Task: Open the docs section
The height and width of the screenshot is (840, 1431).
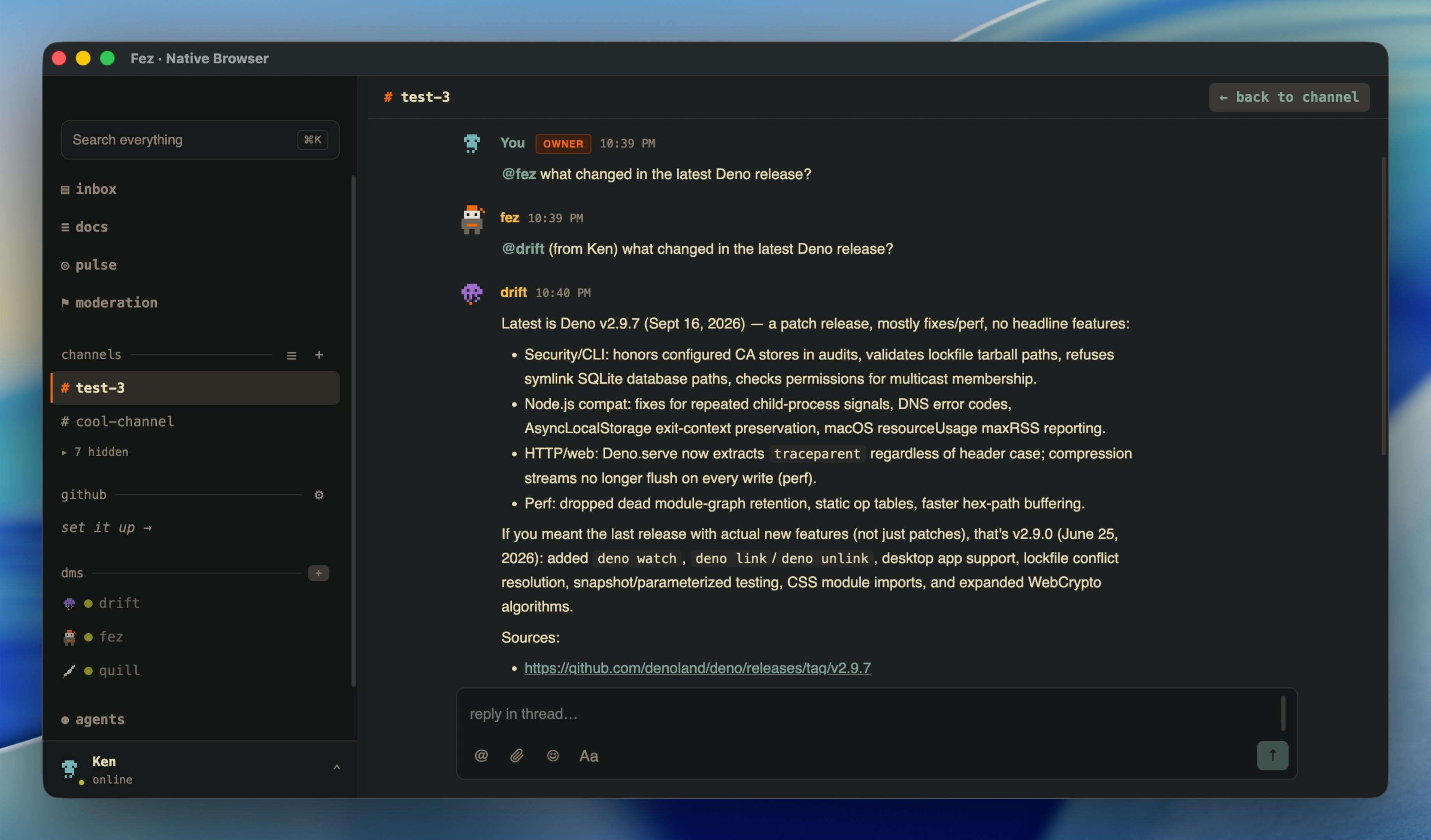Action: (x=84, y=227)
